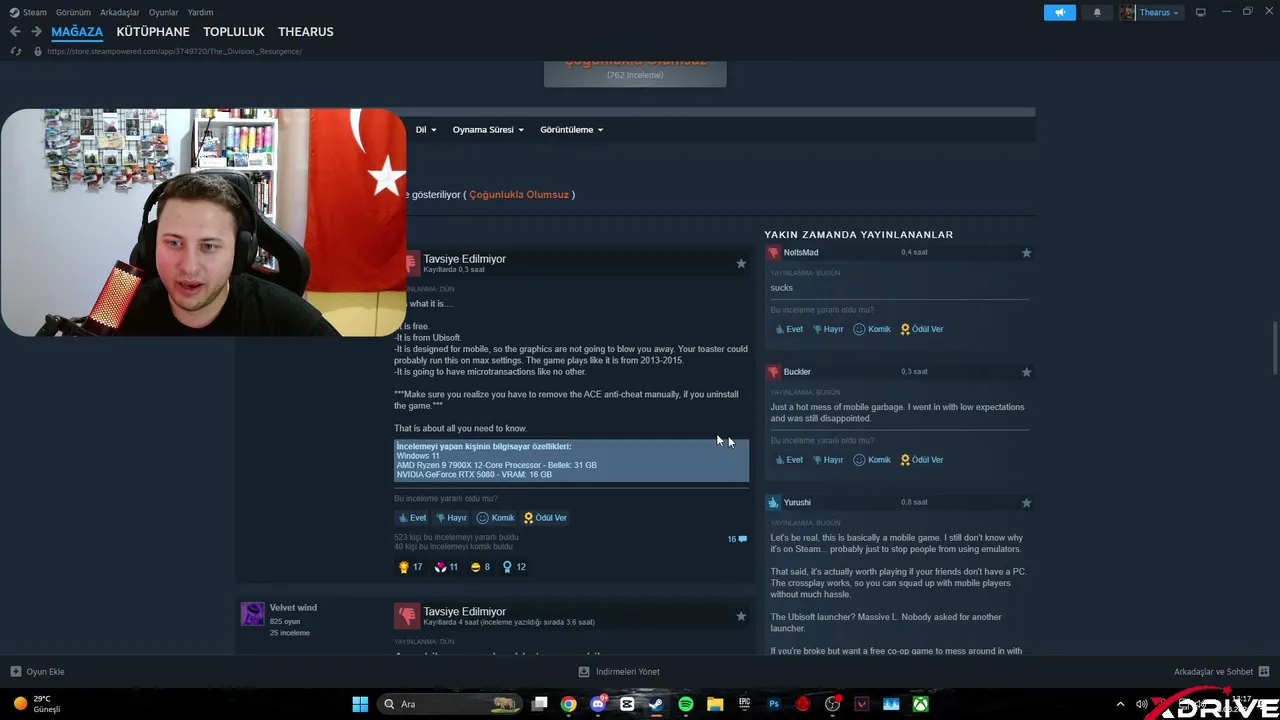Click the Windows taskbar Ara search box
This screenshot has height=720, width=1280.
[450, 704]
